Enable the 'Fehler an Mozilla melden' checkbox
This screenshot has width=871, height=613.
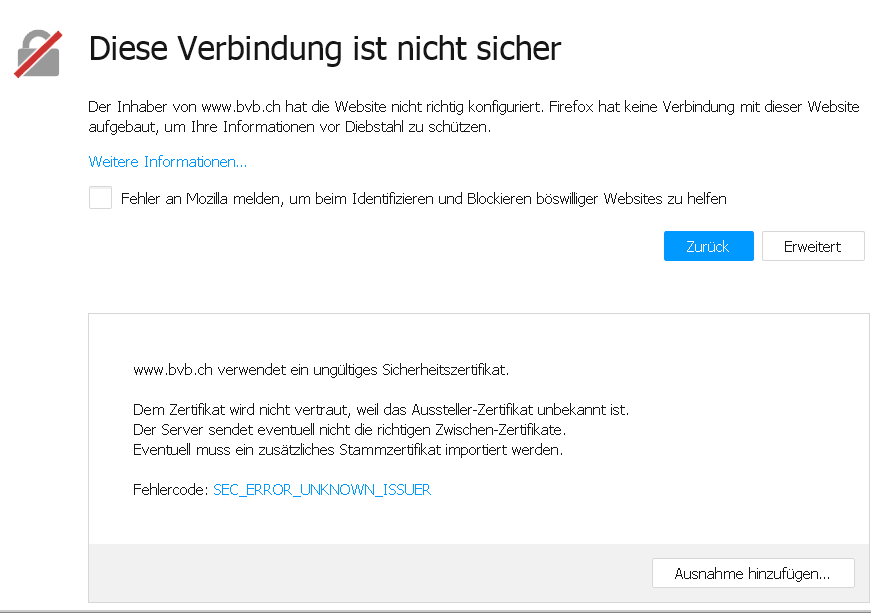point(101,198)
